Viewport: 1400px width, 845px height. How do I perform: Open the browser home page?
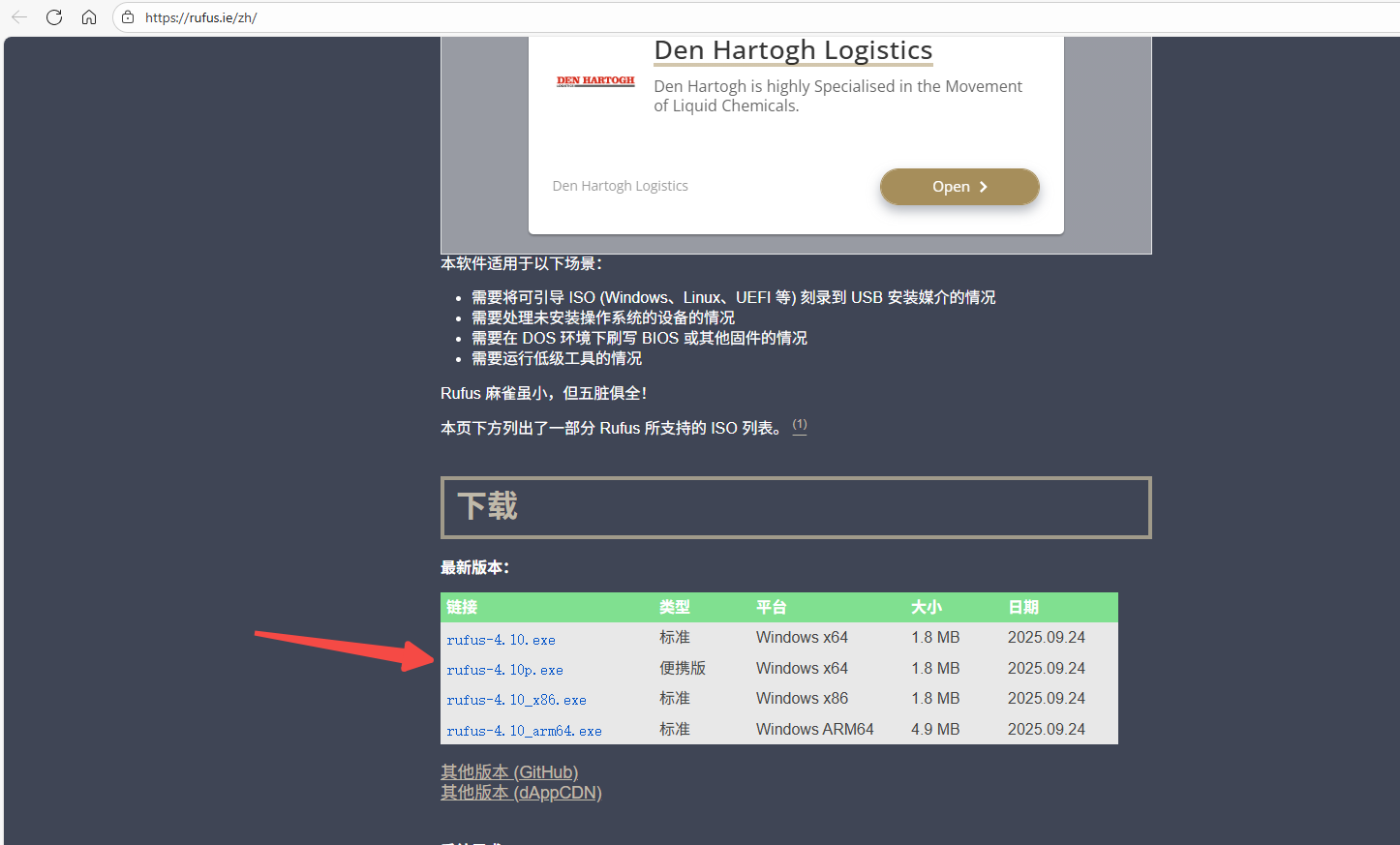89,17
